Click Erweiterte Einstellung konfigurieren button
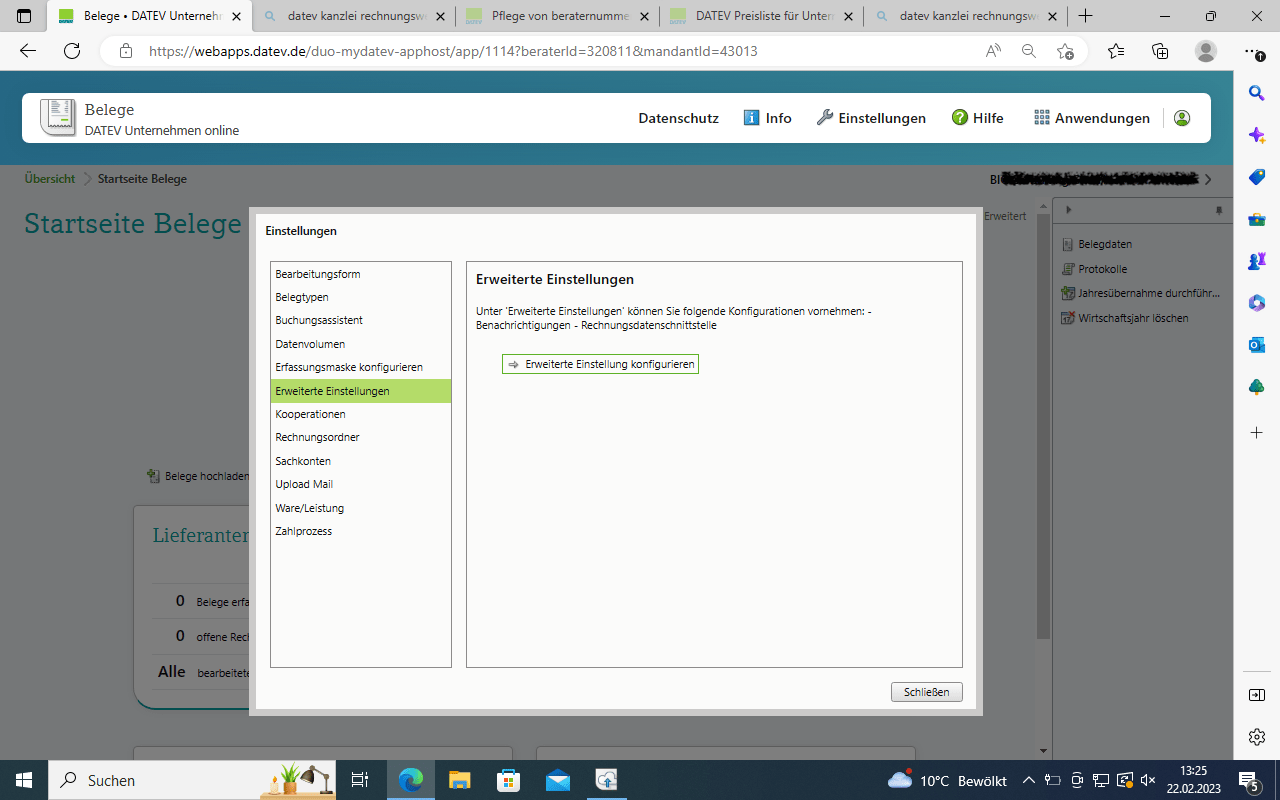This screenshot has width=1280, height=800. tap(600, 365)
